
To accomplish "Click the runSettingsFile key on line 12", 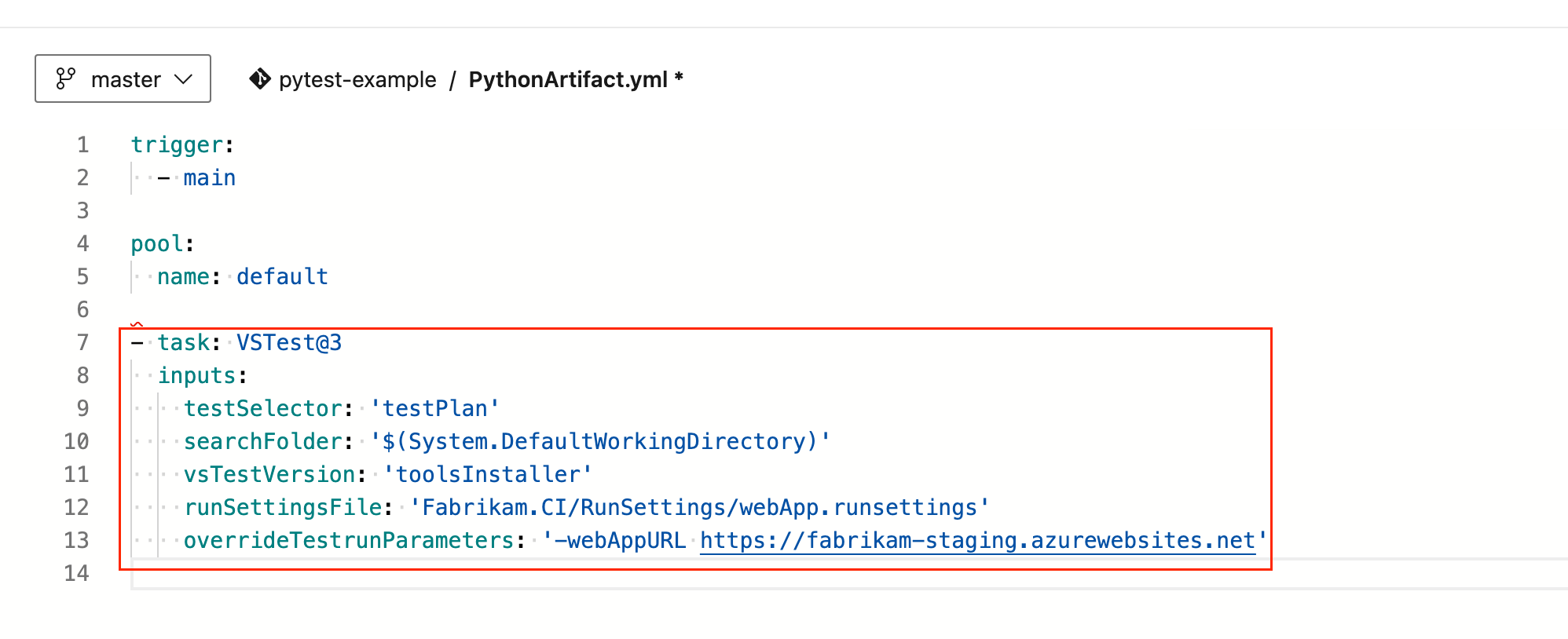I will 284,507.
